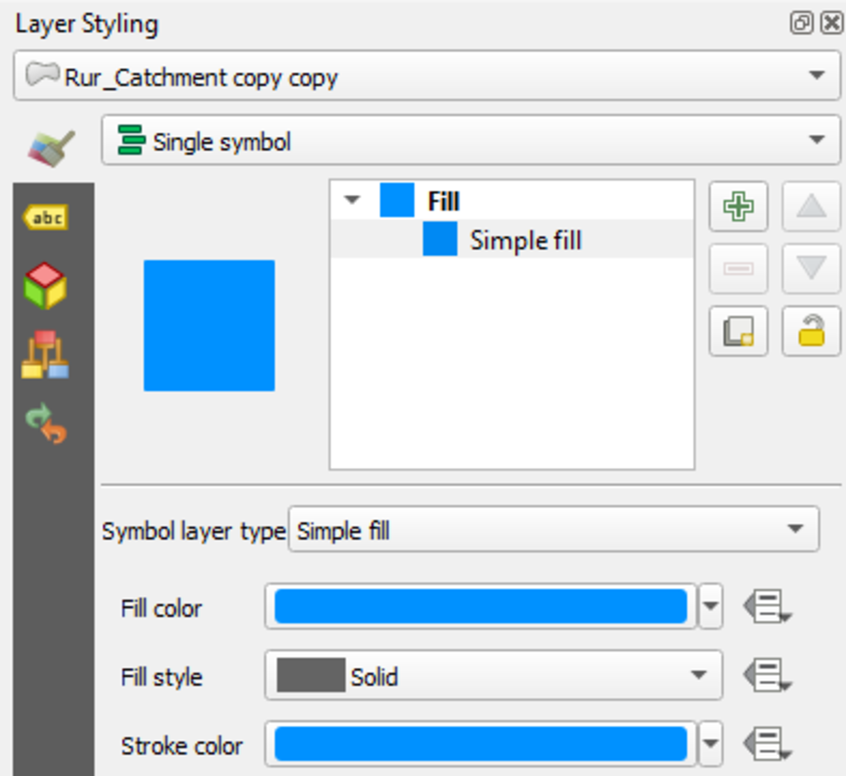
Task: Select the Simple fill tree row
Action: (511, 239)
